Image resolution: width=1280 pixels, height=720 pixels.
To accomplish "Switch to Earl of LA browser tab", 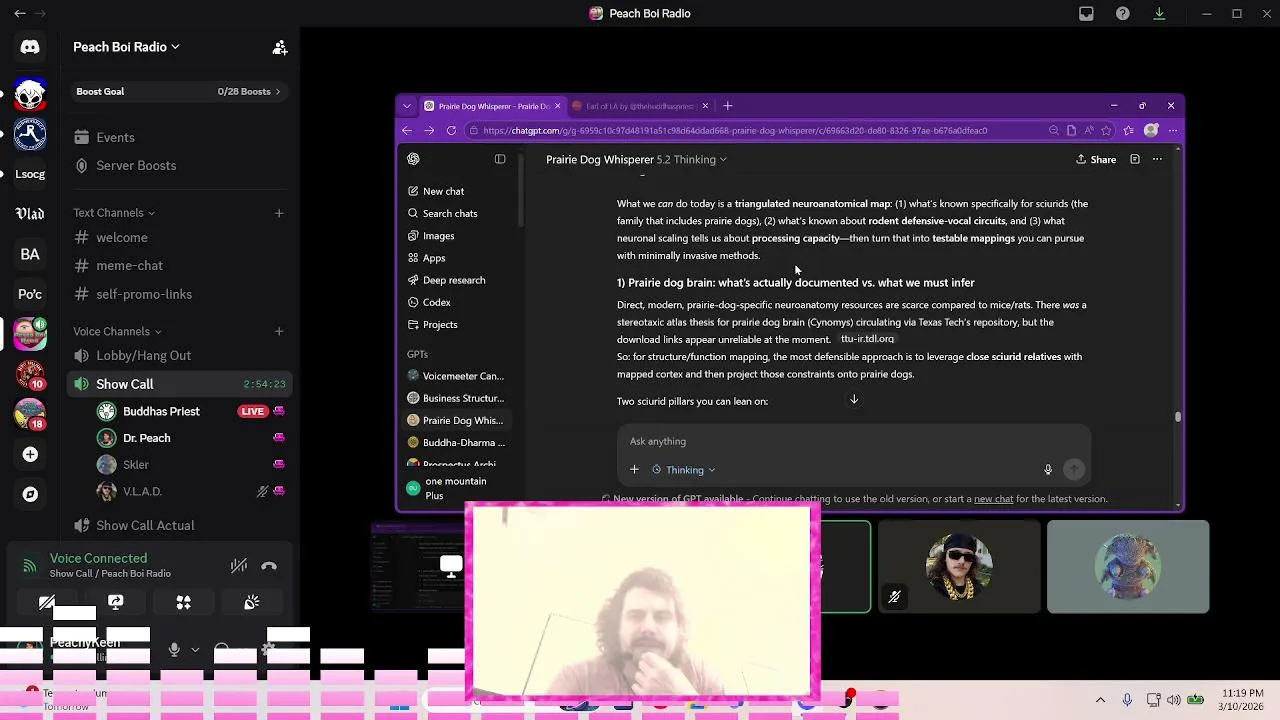I will click(x=640, y=106).
